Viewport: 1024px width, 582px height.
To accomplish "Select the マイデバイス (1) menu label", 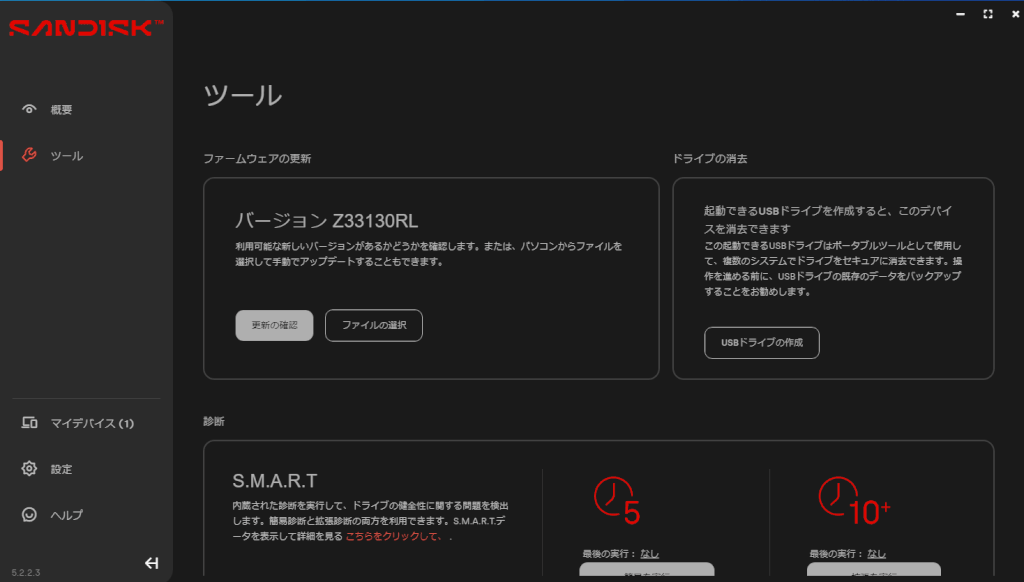I will [92, 424].
